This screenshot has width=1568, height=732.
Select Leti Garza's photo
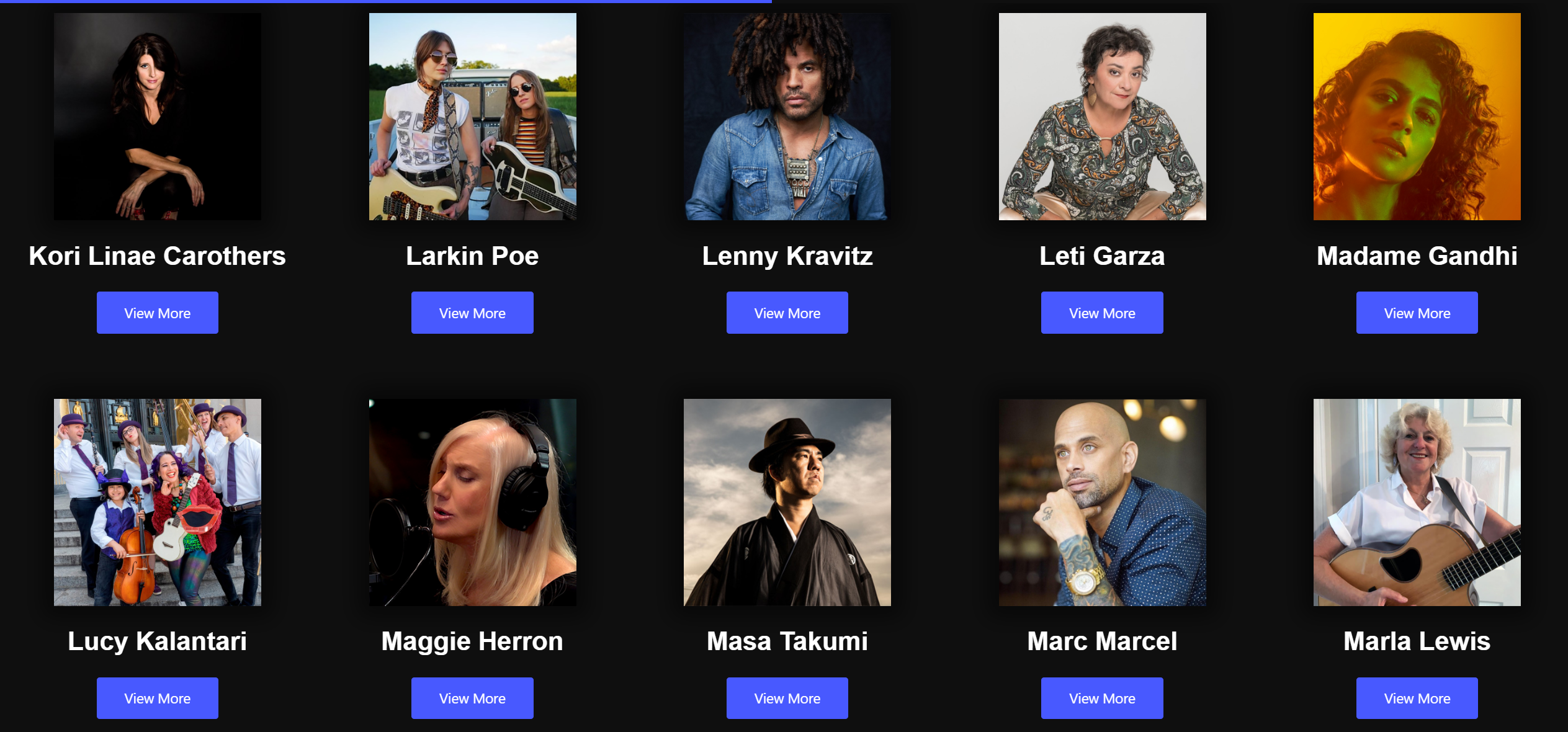coord(1102,117)
